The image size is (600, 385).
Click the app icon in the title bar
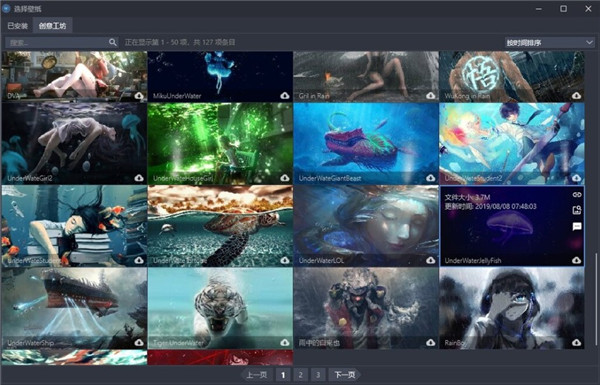coord(6,8)
